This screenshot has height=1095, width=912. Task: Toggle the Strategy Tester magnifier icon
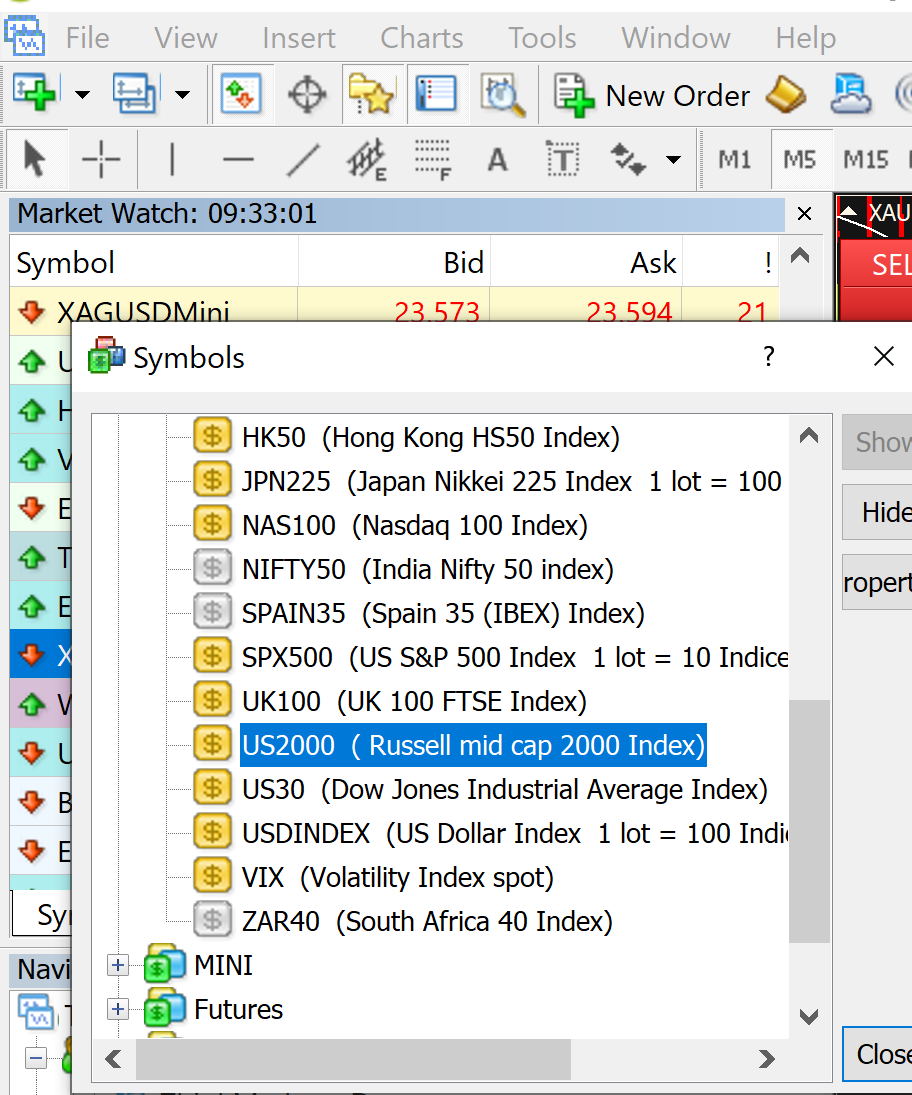click(502, 95)
